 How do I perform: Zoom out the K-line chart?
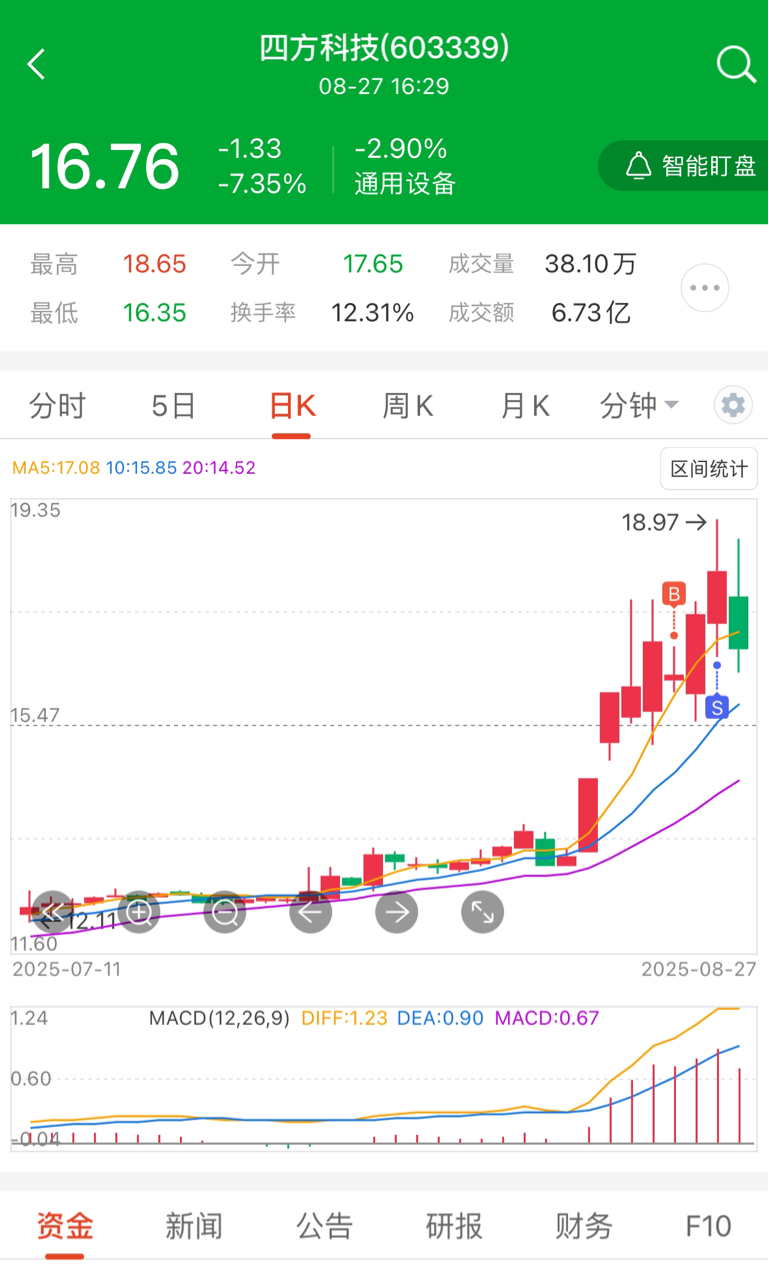(x=225, y=912)
